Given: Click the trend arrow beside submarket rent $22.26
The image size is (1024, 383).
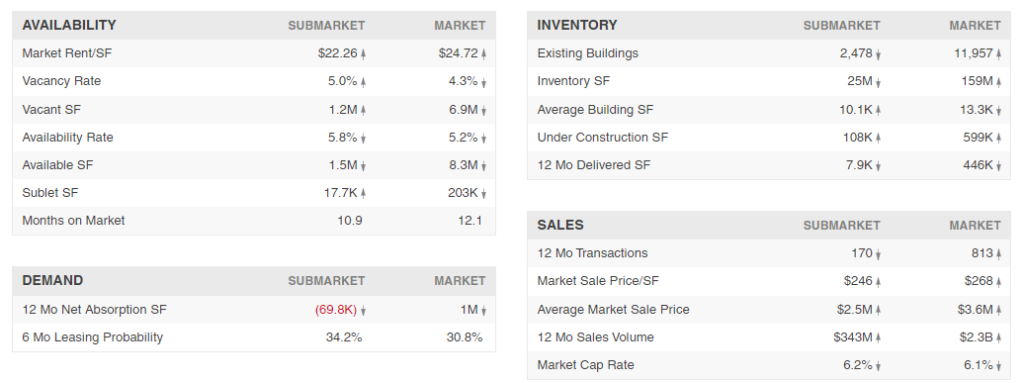Looking at the screenshot, I should point(363,54).
